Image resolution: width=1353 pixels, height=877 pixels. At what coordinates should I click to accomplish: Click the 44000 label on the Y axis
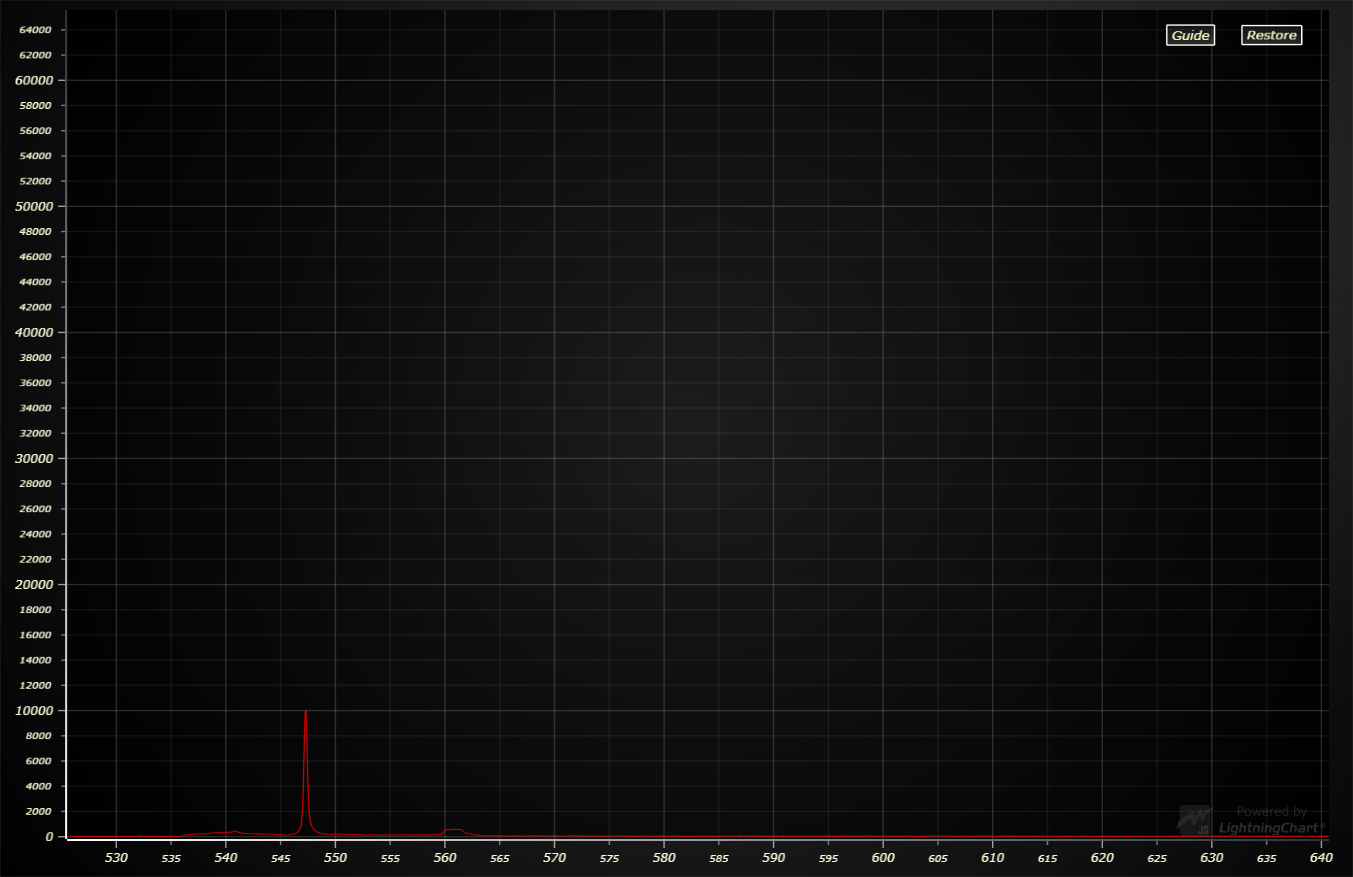[36, 282]
